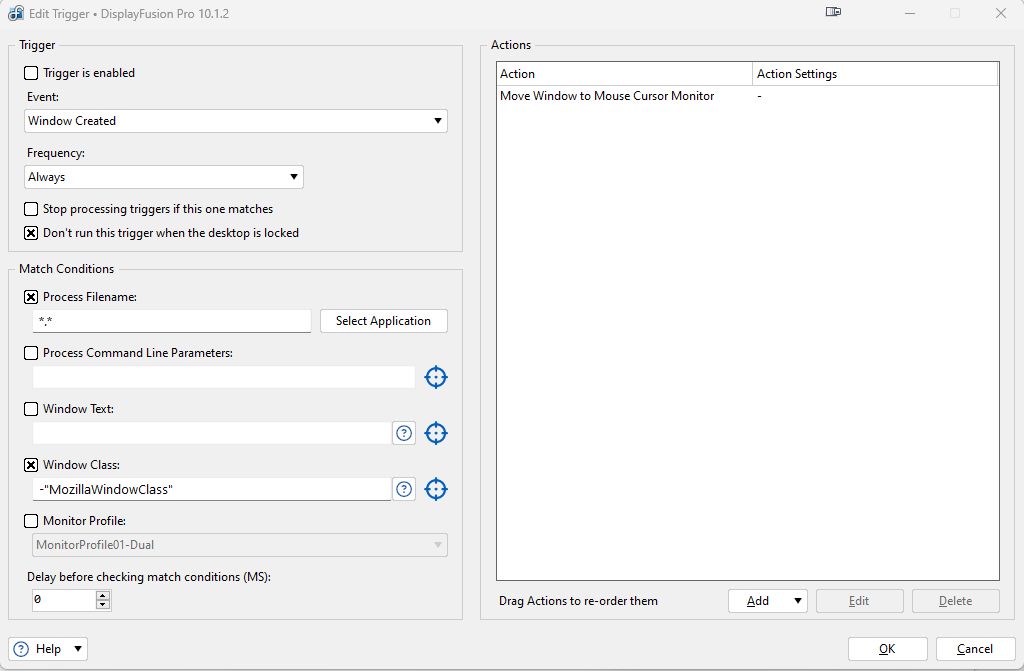This screenshot has height=671, width=1024.
Task: Expand the Frequency dropdown set to Always
Action: tap(164, 177)
